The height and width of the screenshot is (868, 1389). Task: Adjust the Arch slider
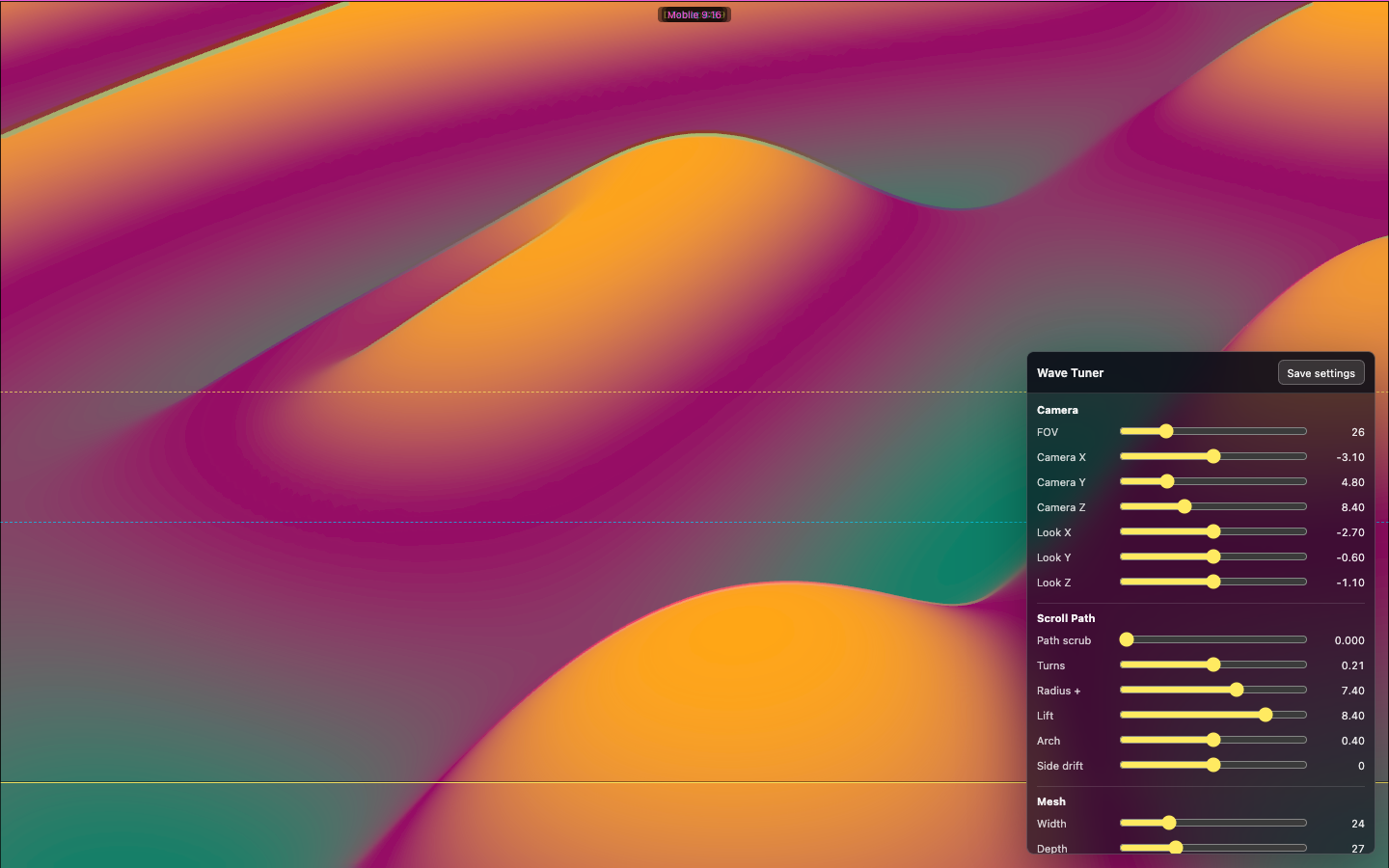click(x=1213, y=740)
